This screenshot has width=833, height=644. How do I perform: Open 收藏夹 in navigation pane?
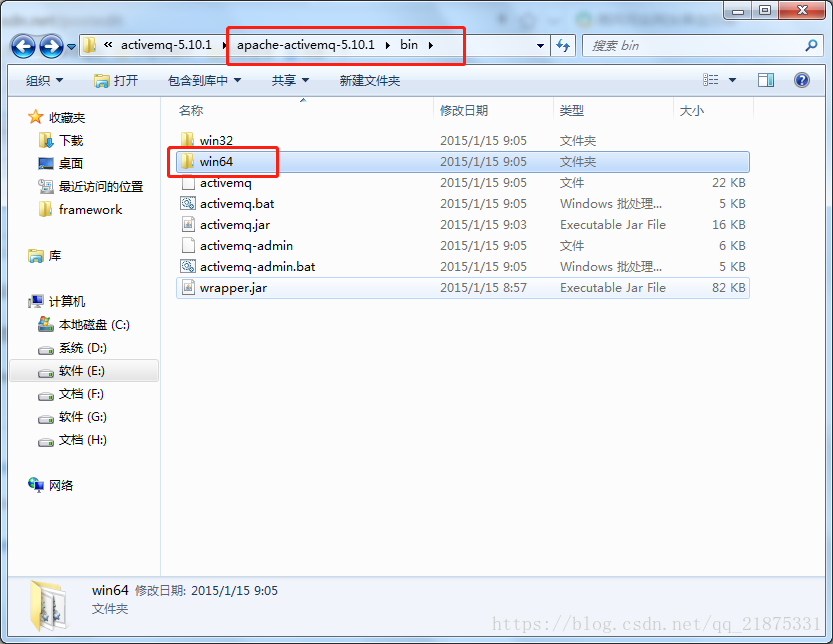pos(66,117)
